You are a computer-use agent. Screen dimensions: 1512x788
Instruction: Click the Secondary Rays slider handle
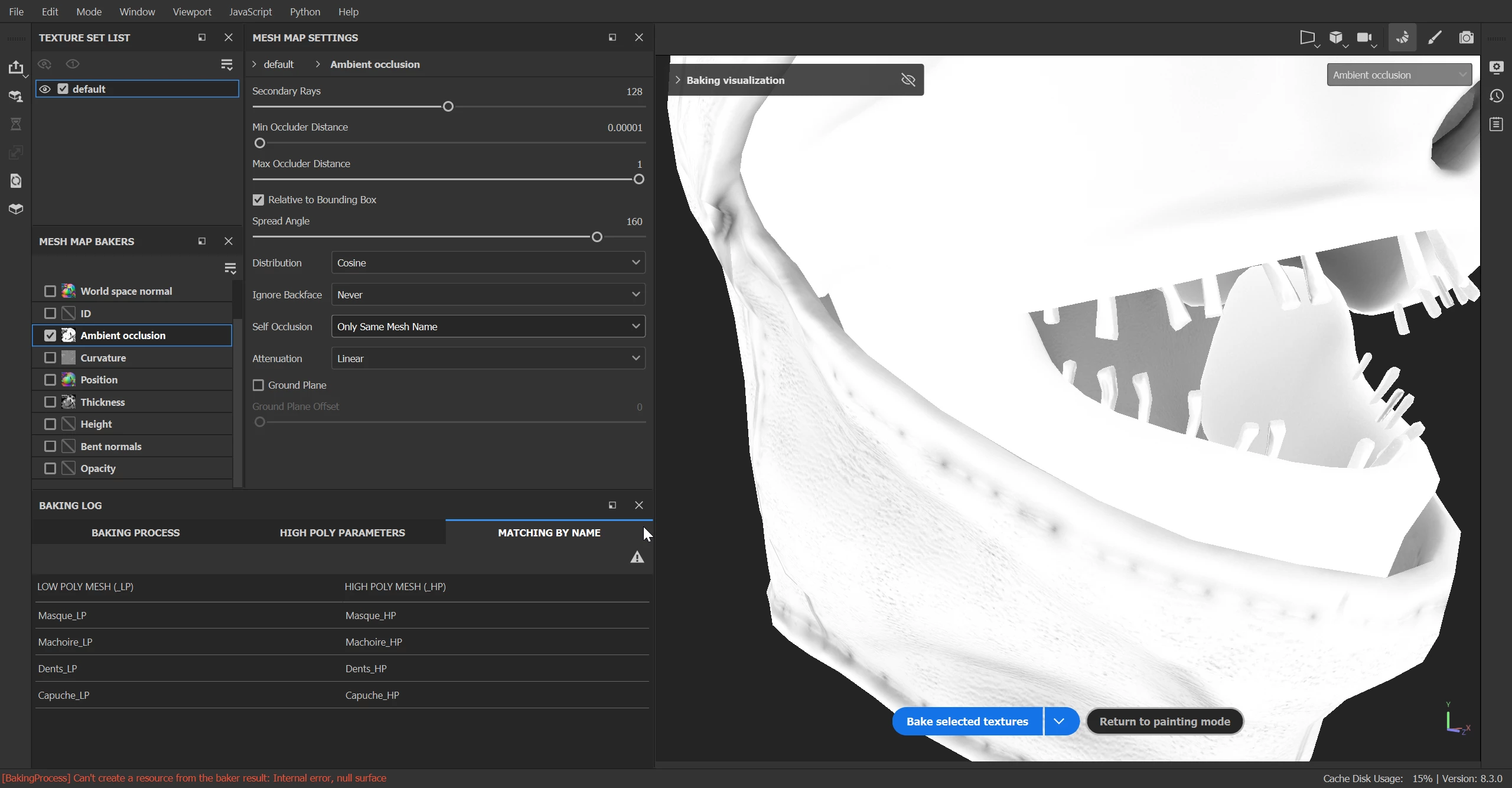click(x=448, y=107)
